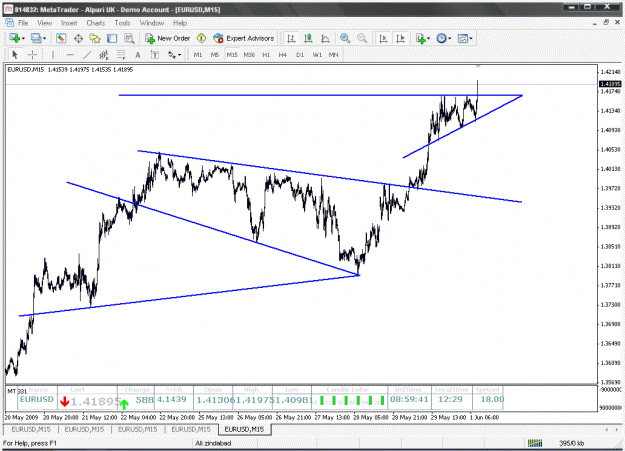This screenshot has width=625, height=451.
Task: Click the Zoom Out magnifier icon
Action: [362, 38]
